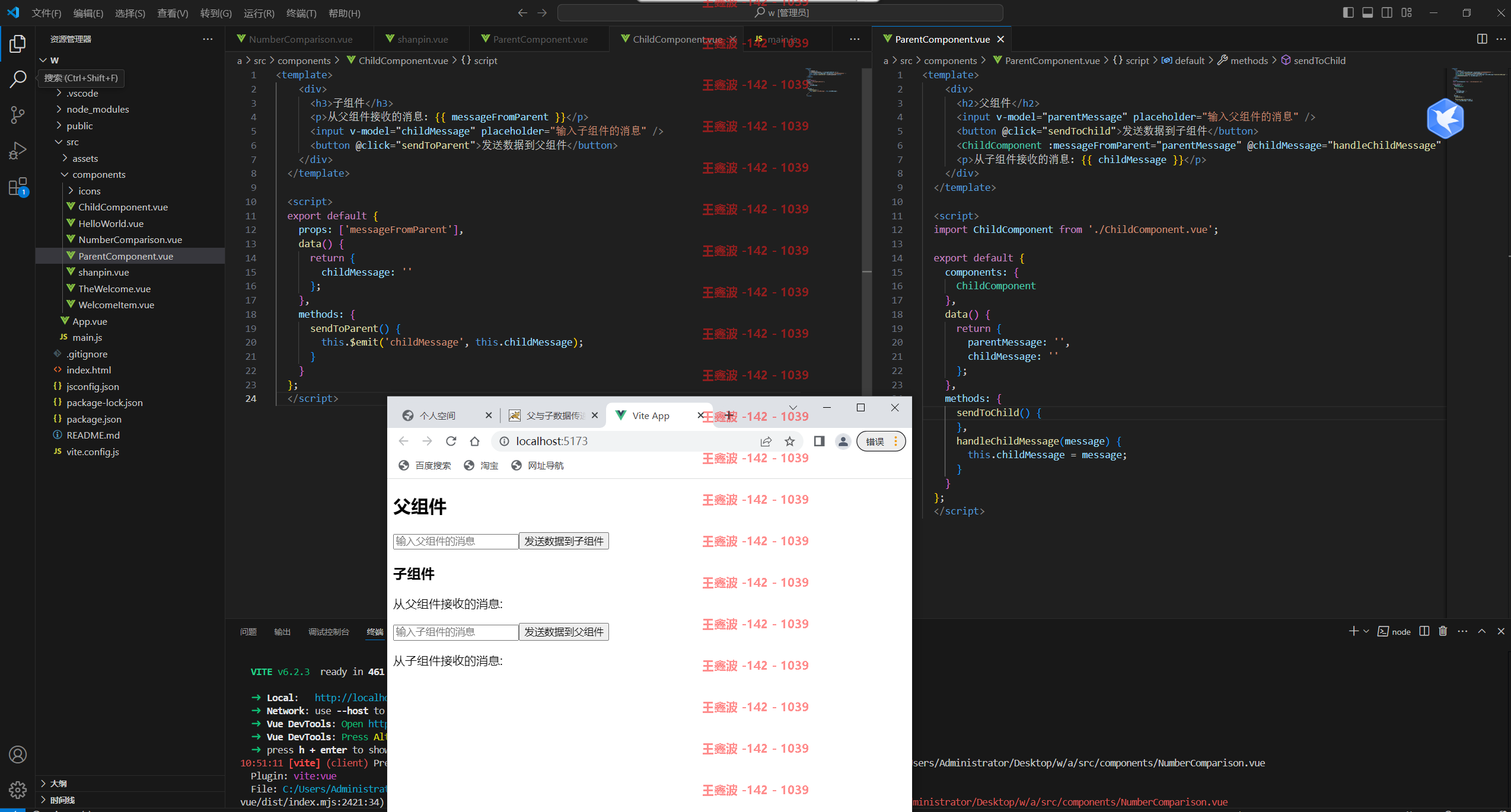Click the 错误 button in browser toolbar
Image resolution: width=1511 pixels, height=812 pixels.
pyautogui.click(x=881, y=442)
